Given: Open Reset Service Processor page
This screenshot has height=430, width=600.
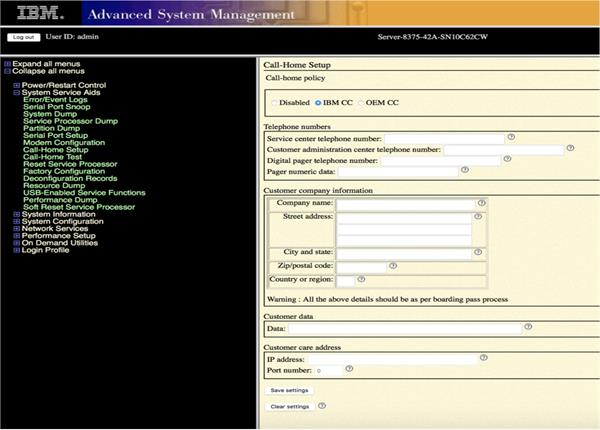Looking at the screenshot, I should click(70, 164).
